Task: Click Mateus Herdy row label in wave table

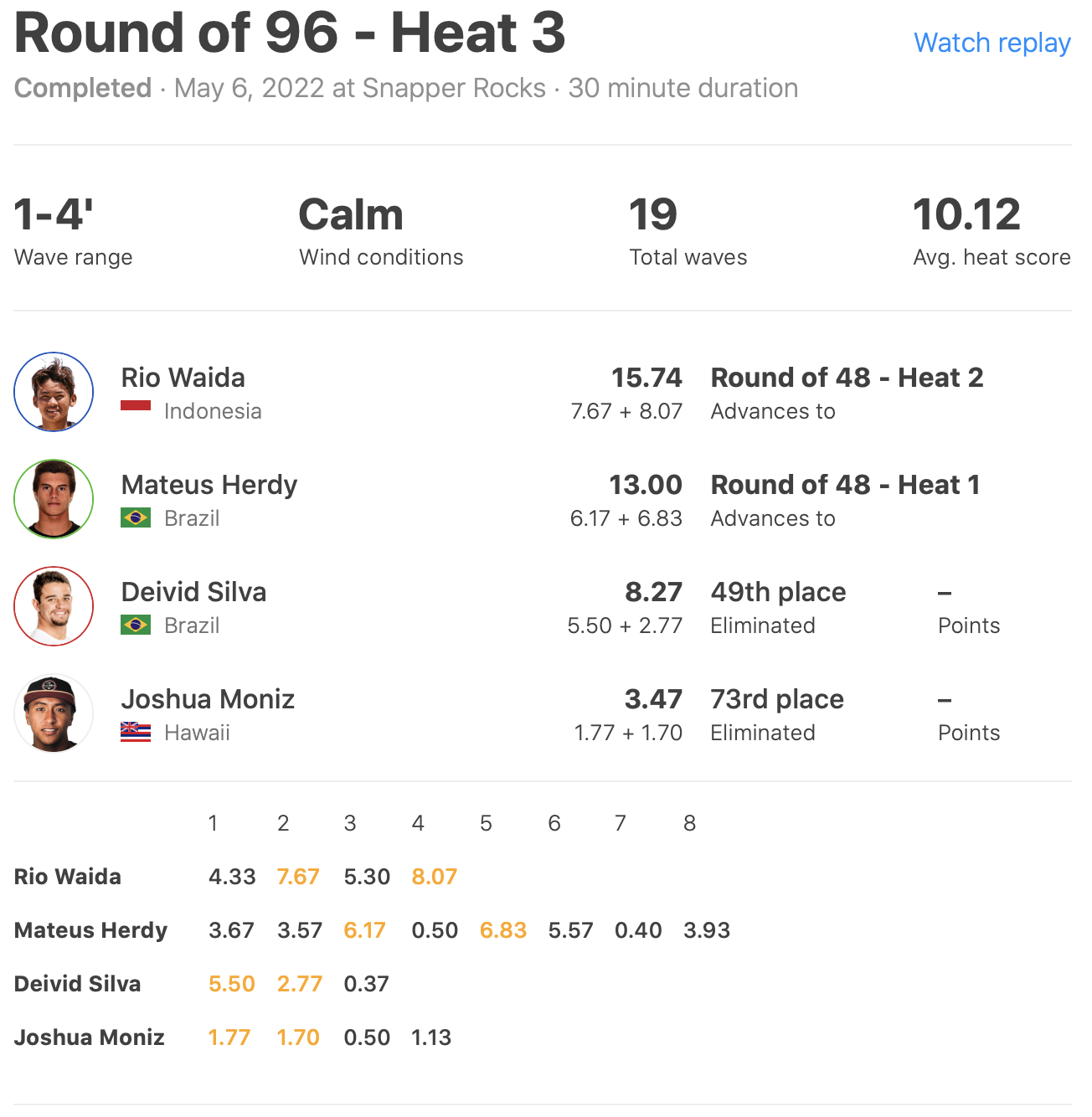Action: [90, 930]
